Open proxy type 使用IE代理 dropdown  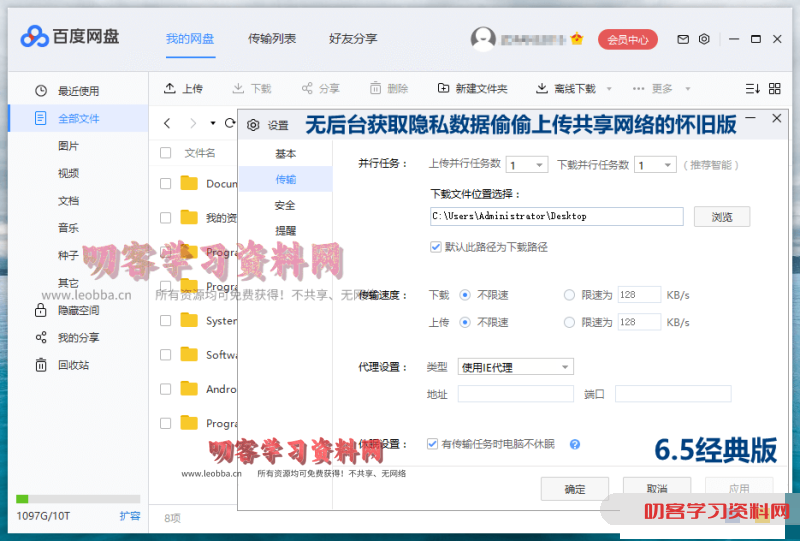point(515,367)
